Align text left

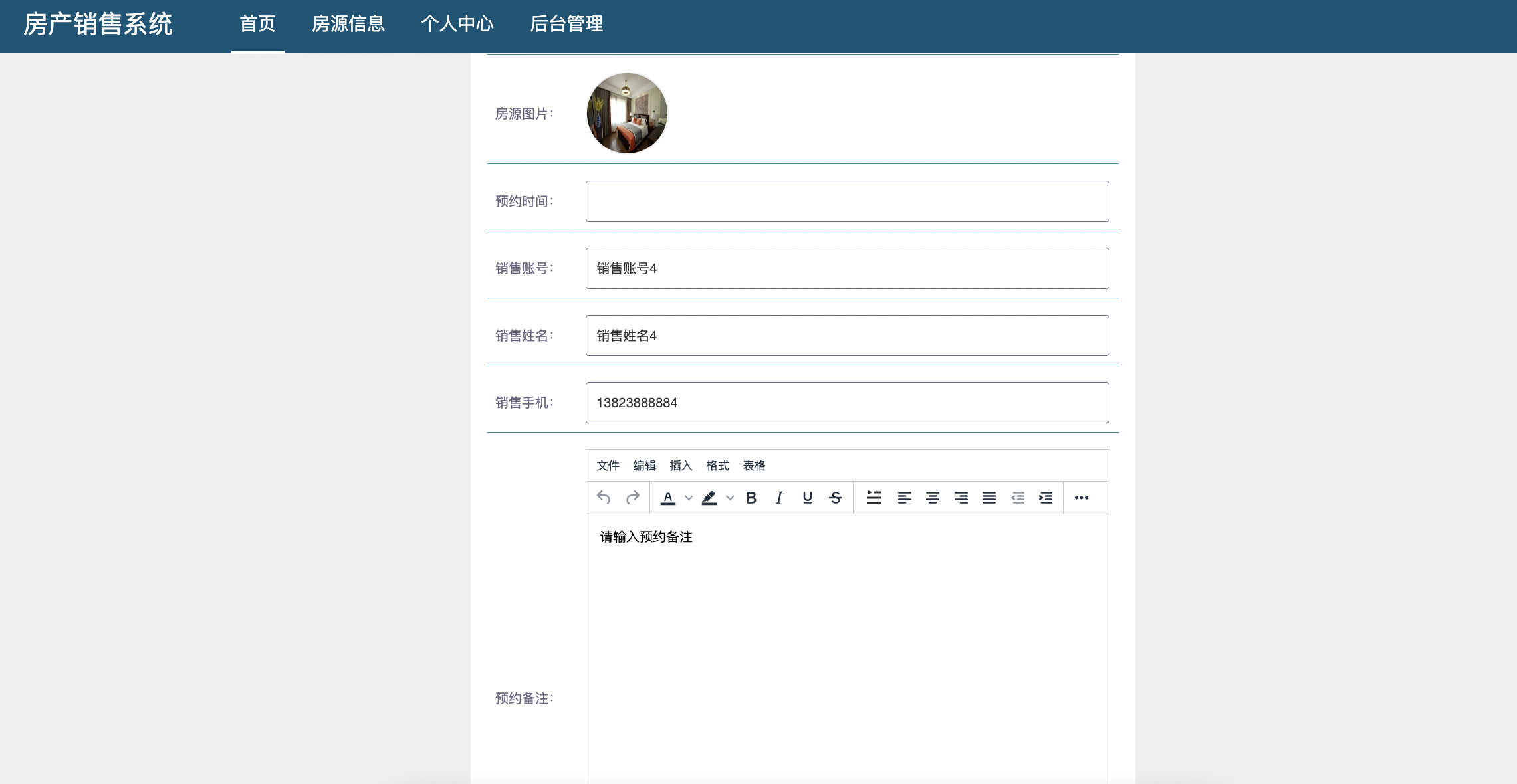click(x=904, y=498)
